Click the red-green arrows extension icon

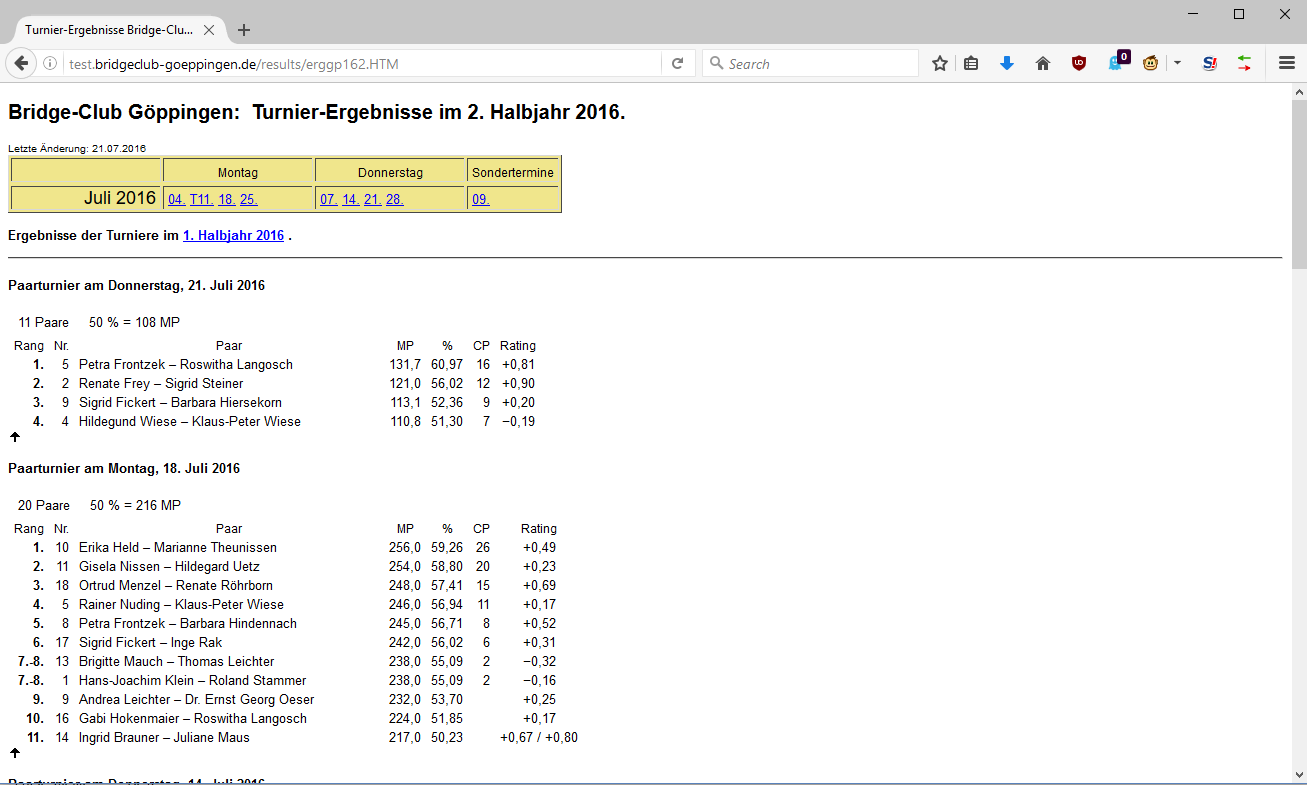(1244, 63)
